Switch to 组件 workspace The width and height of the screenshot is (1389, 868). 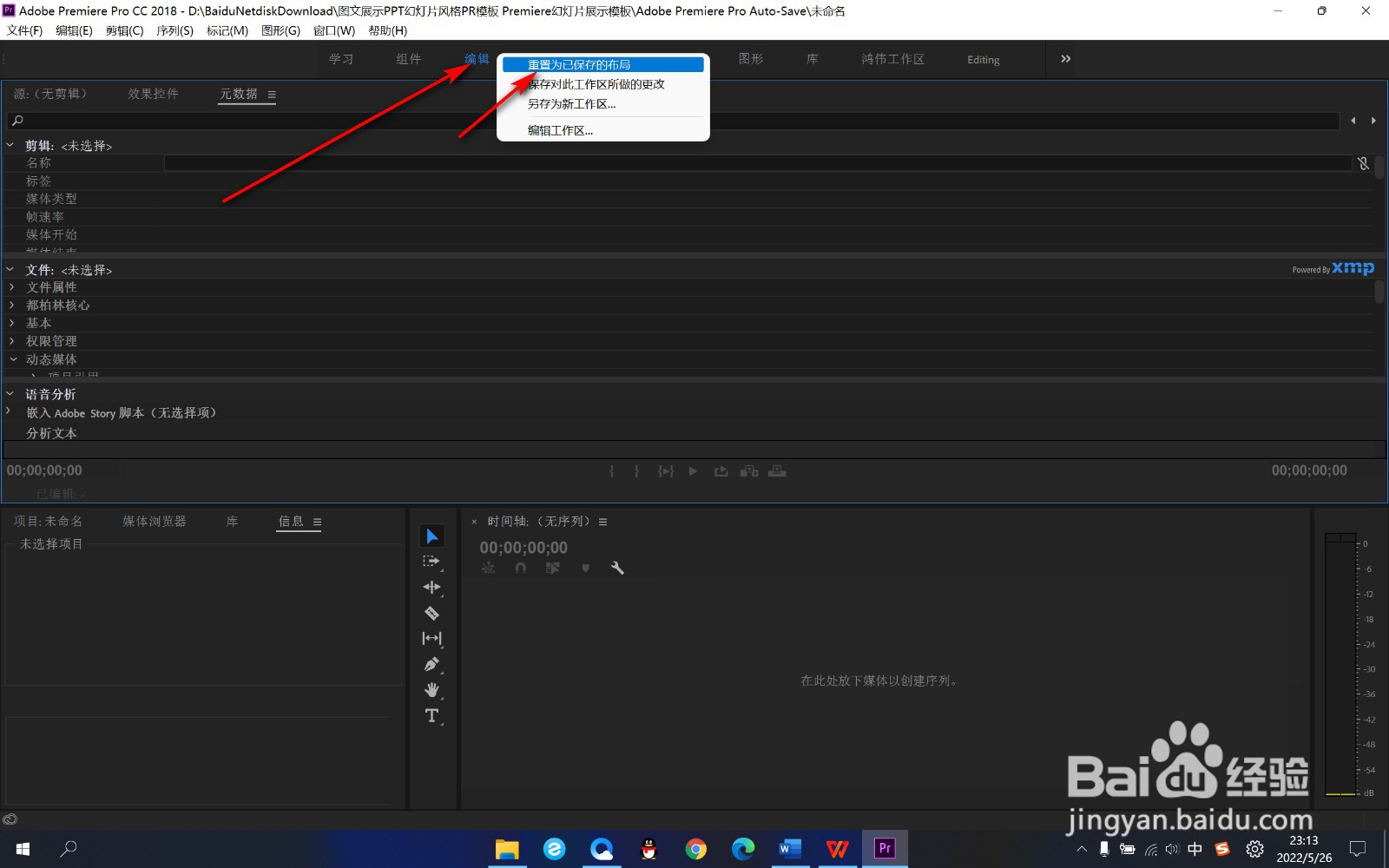pyautogui.click(x=409, y=59)
